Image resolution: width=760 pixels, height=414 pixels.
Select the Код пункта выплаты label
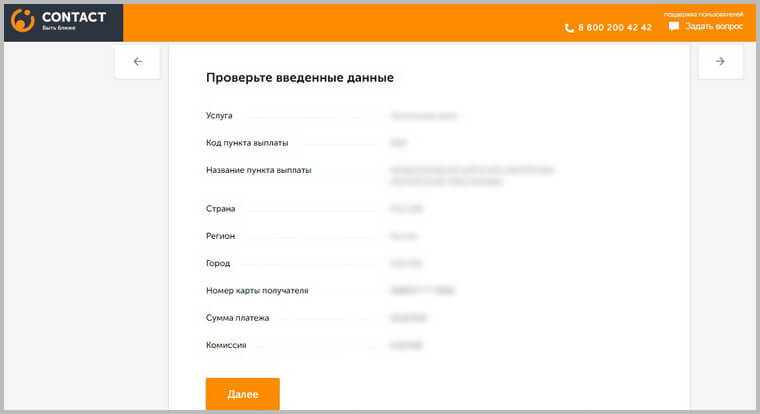pyautogui.click(x=247, y=143)
